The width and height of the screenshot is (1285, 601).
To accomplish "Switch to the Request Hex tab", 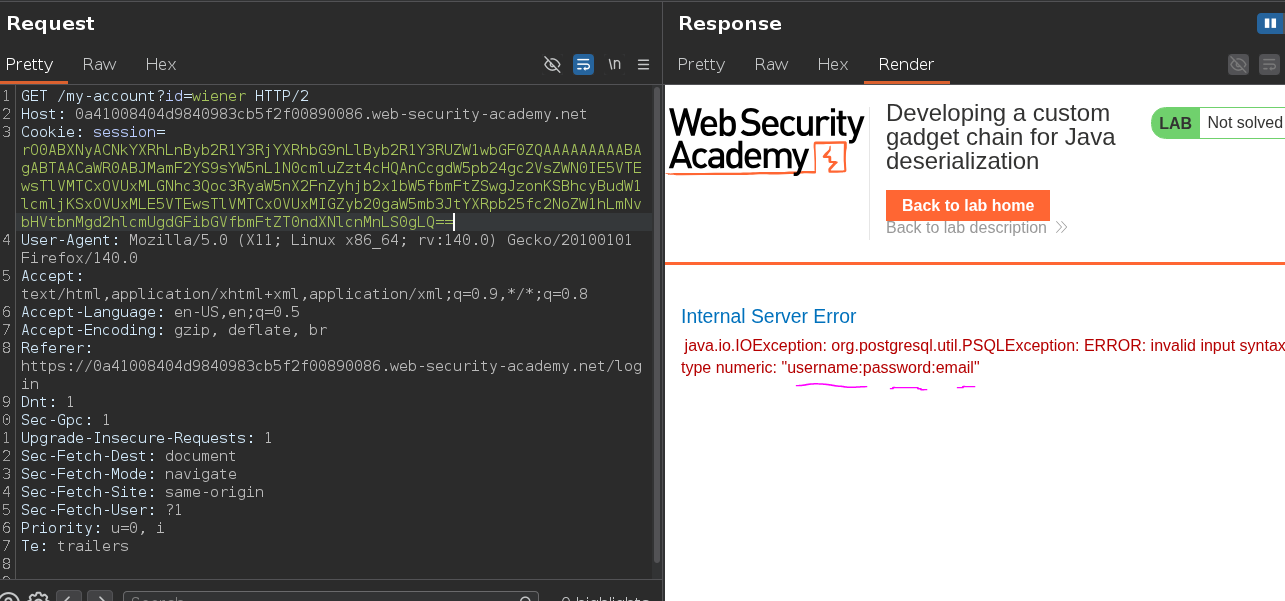I will pyautogui.click(x=160, y=64).
